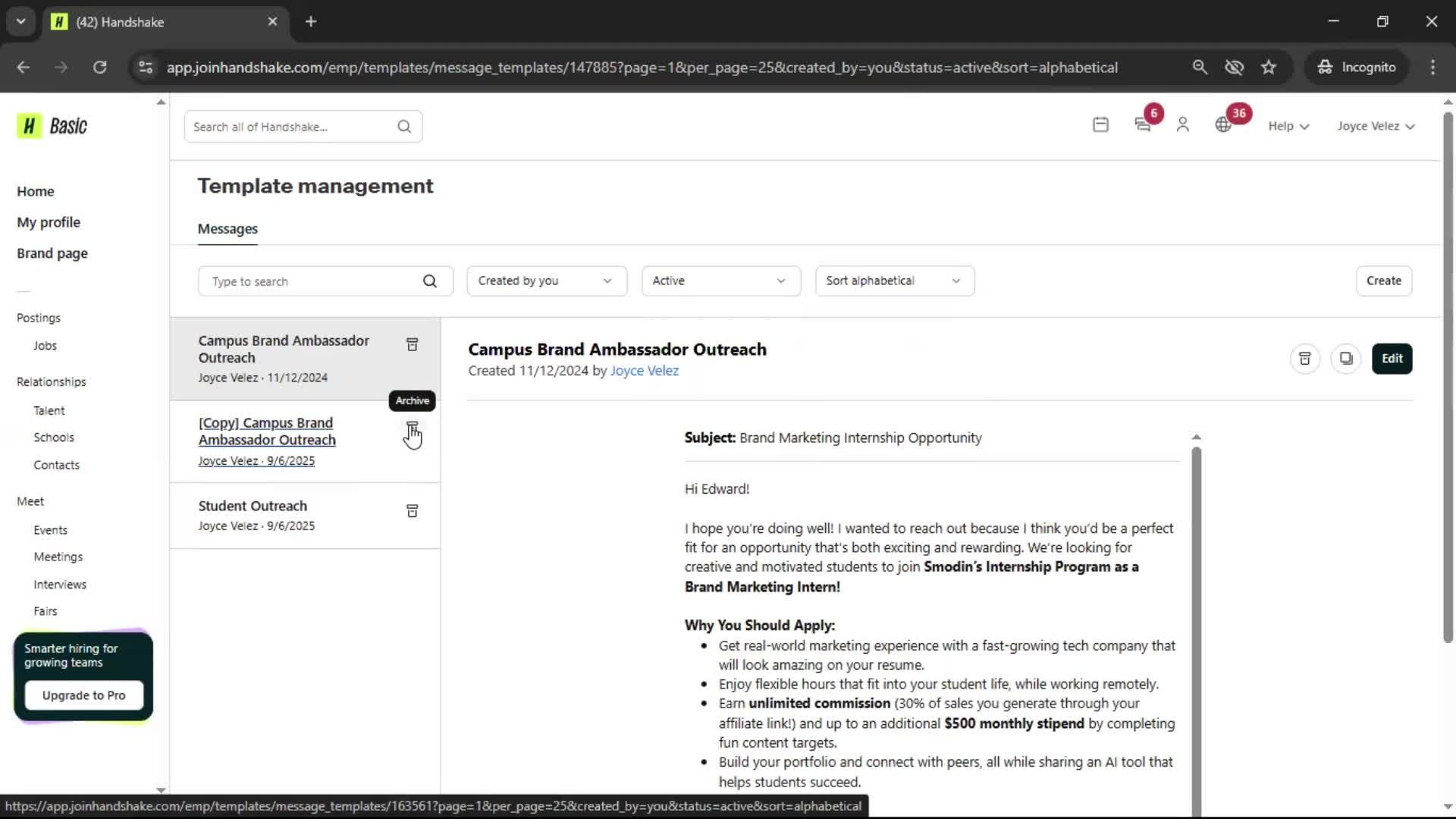Screen dimensions: 1456x819
Task: Open Joyce Velez author link
Action: [645, 371]
